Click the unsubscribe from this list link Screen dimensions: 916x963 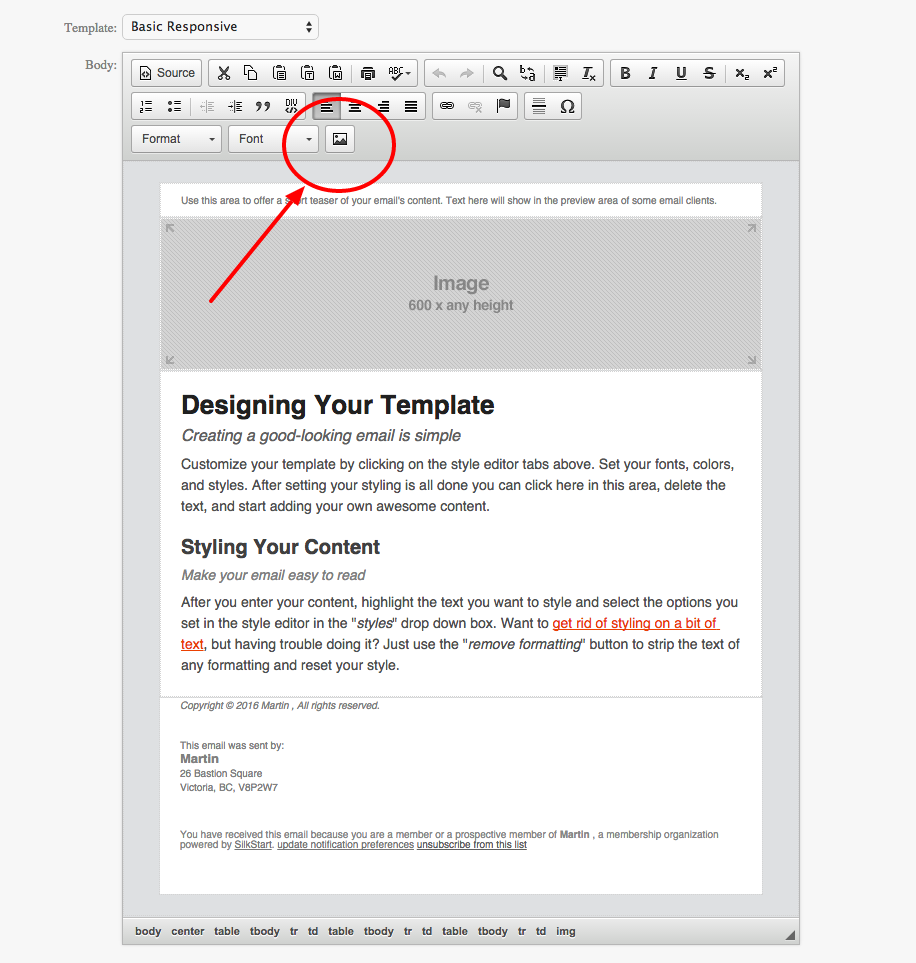471,845
